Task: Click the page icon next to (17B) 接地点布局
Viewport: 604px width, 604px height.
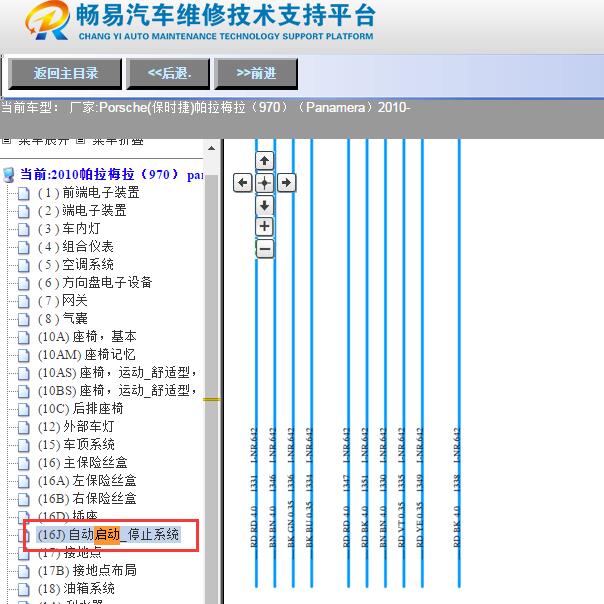Action: coord(23,571)
